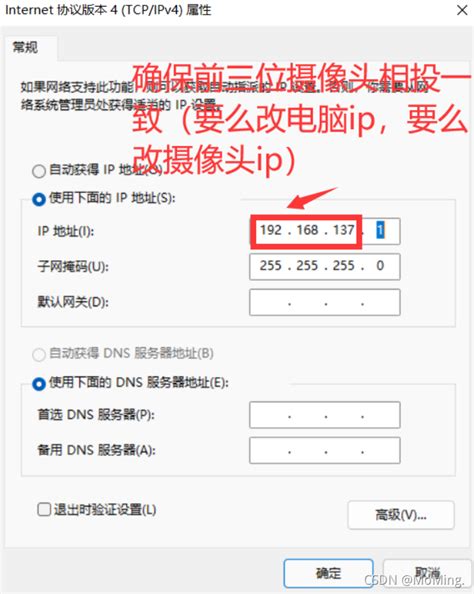Screen dimensions: 474x594
Task: Click the 确定 (OK) button
Action: (329, 573)
